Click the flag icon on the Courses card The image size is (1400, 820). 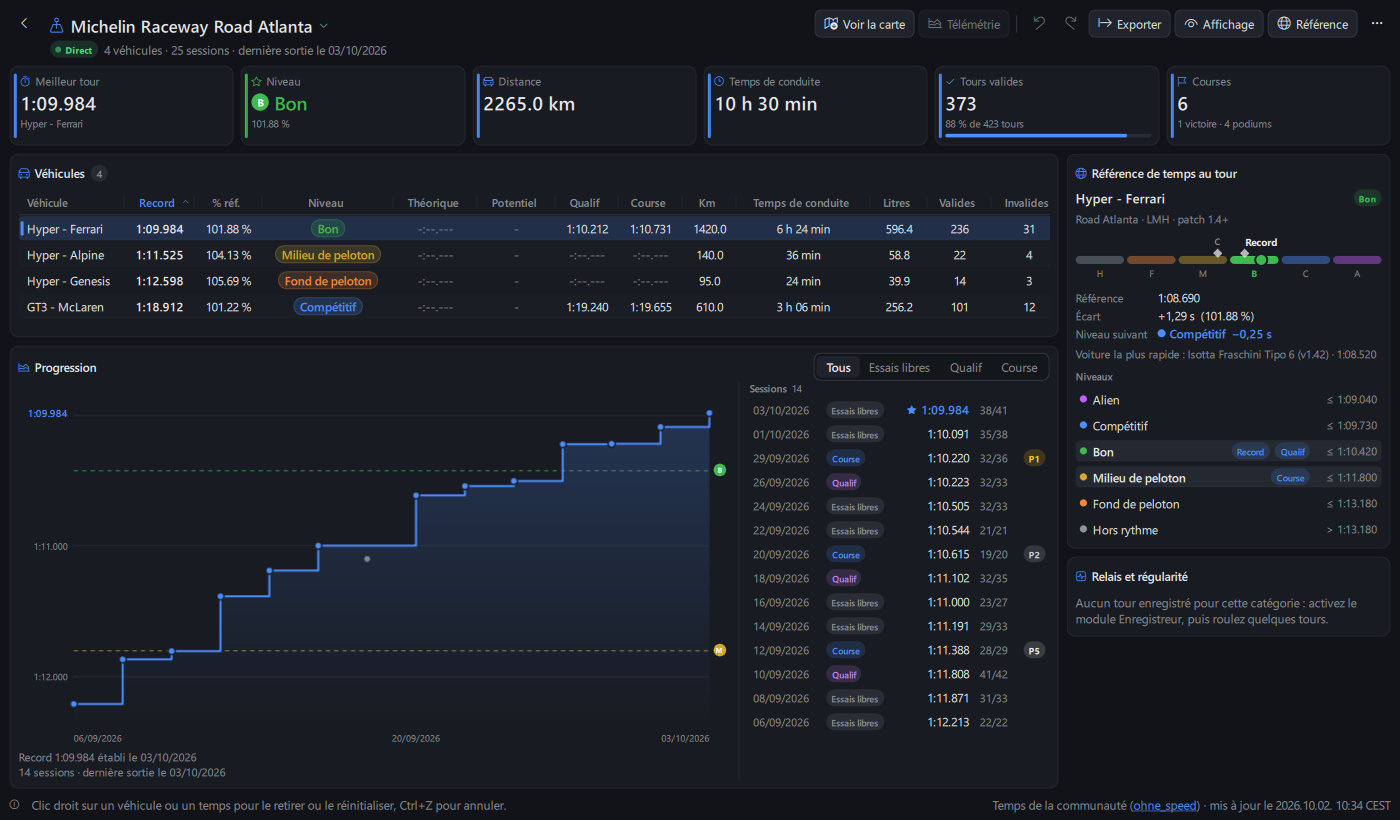coord(1182,82)
